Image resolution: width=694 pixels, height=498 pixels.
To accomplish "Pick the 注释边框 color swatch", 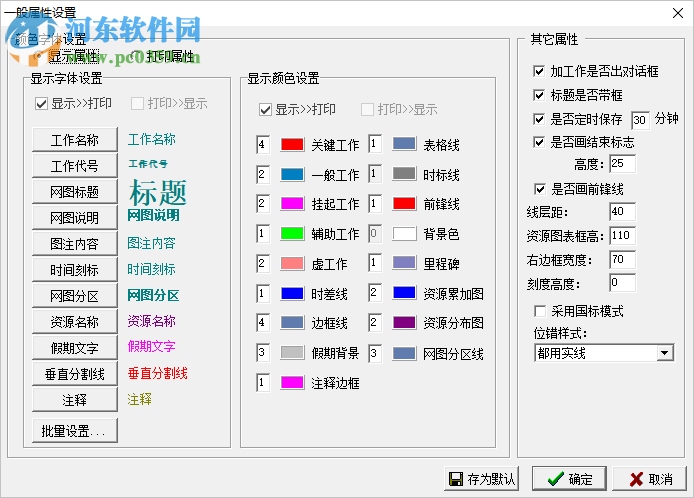I will 292,382.
